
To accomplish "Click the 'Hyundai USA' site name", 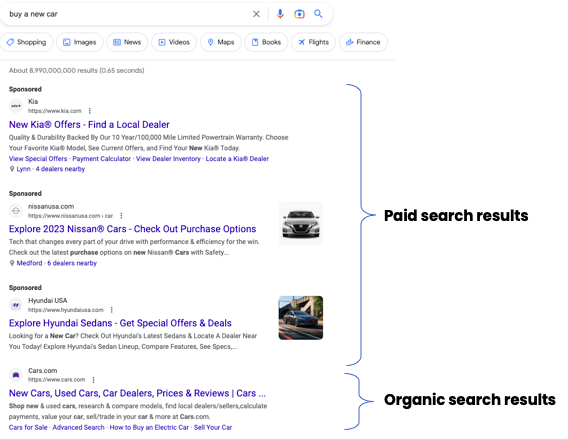I will [48, 301].
